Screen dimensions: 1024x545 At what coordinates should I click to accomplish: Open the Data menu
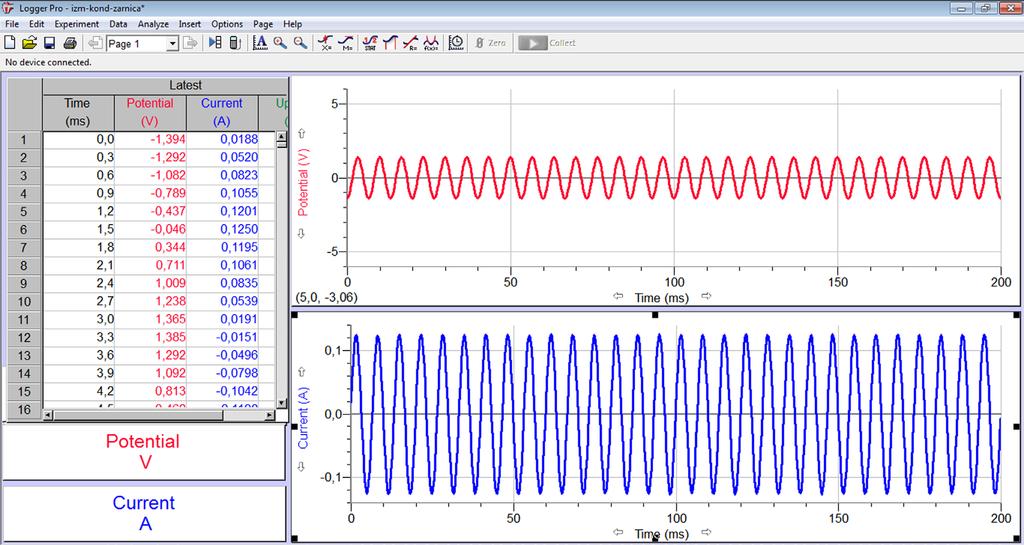coord(118,24)
